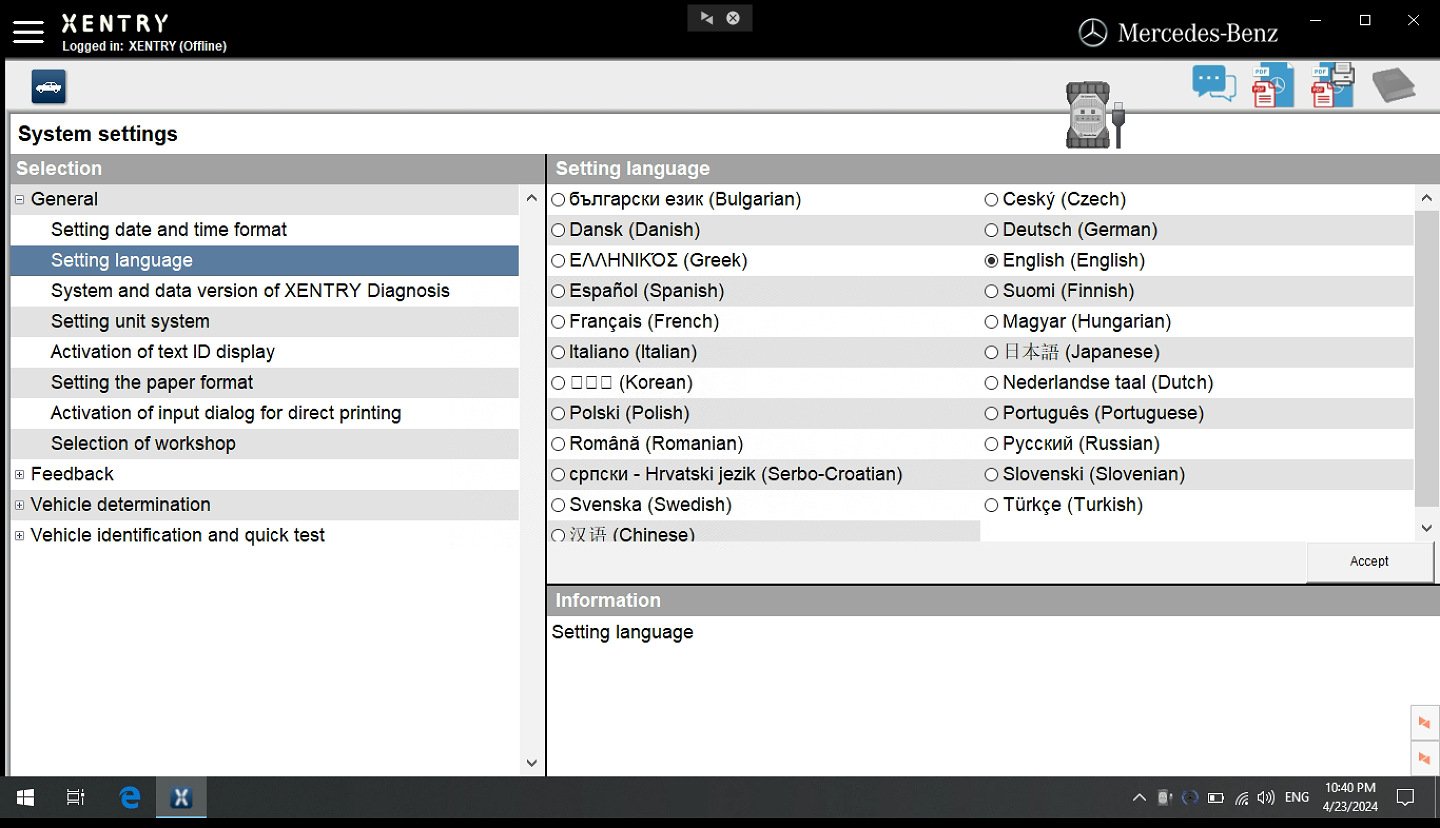Choose Español (Spanish) language option
Viewport: 1440px width, 828px height.
[637, 291]
